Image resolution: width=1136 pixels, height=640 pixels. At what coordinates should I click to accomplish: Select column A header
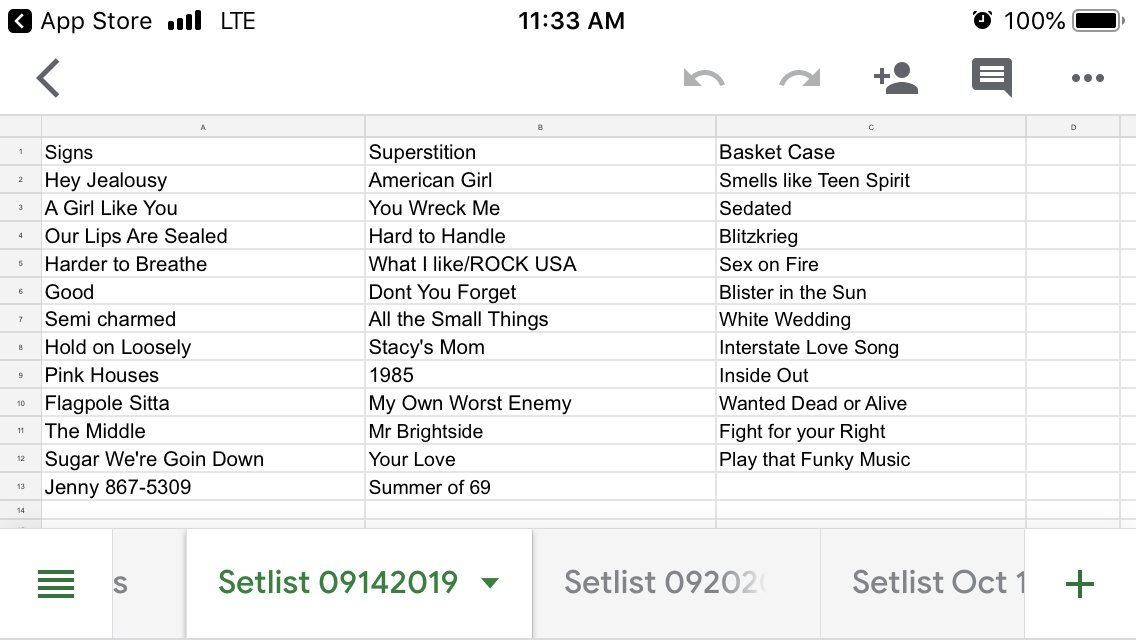pos(203,127)
